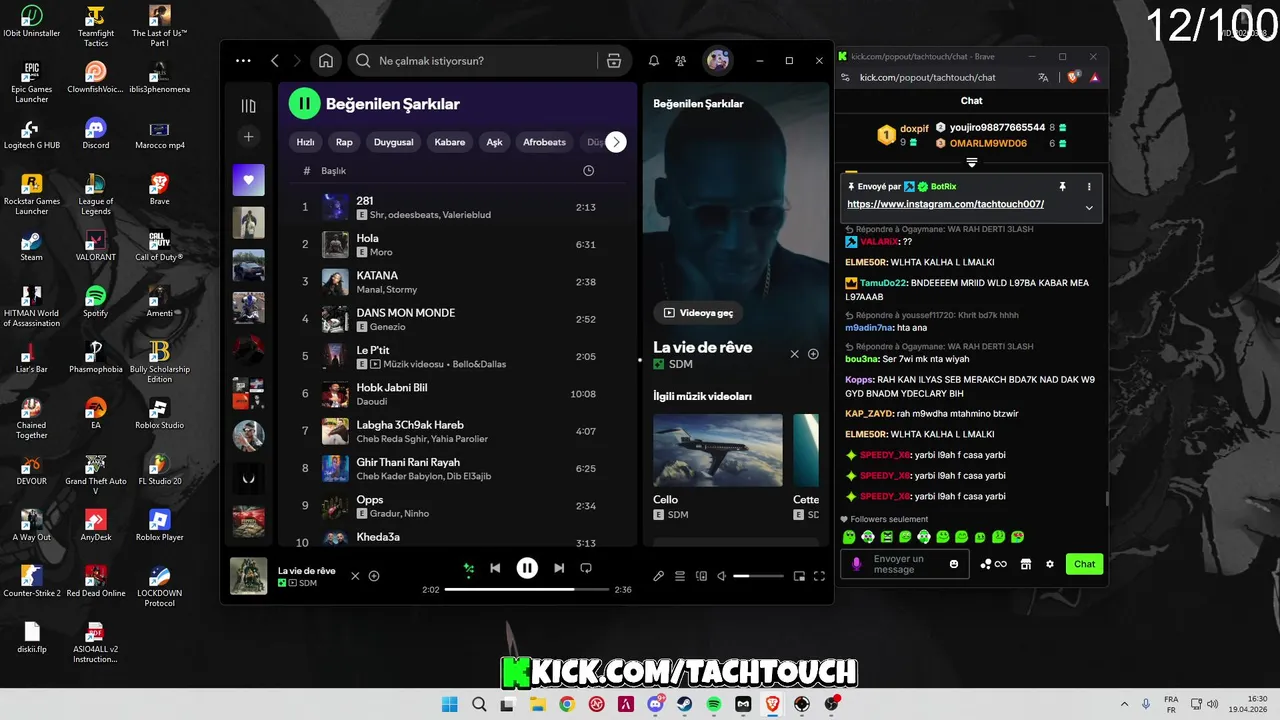The height and width of the screenshot is (720, 1280).
Task: Open channel points icon in Kick chat
Action: 993,564
